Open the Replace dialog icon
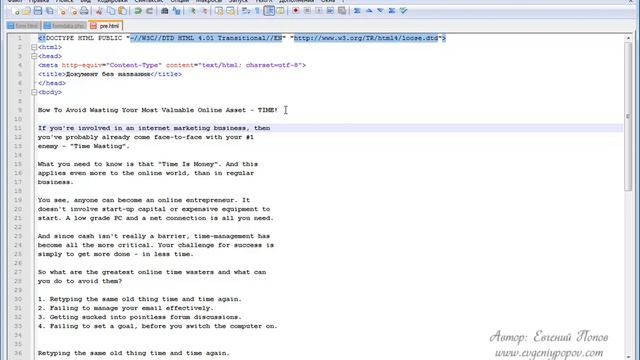Viewport: 640px width, 360px height. [176, 11]
